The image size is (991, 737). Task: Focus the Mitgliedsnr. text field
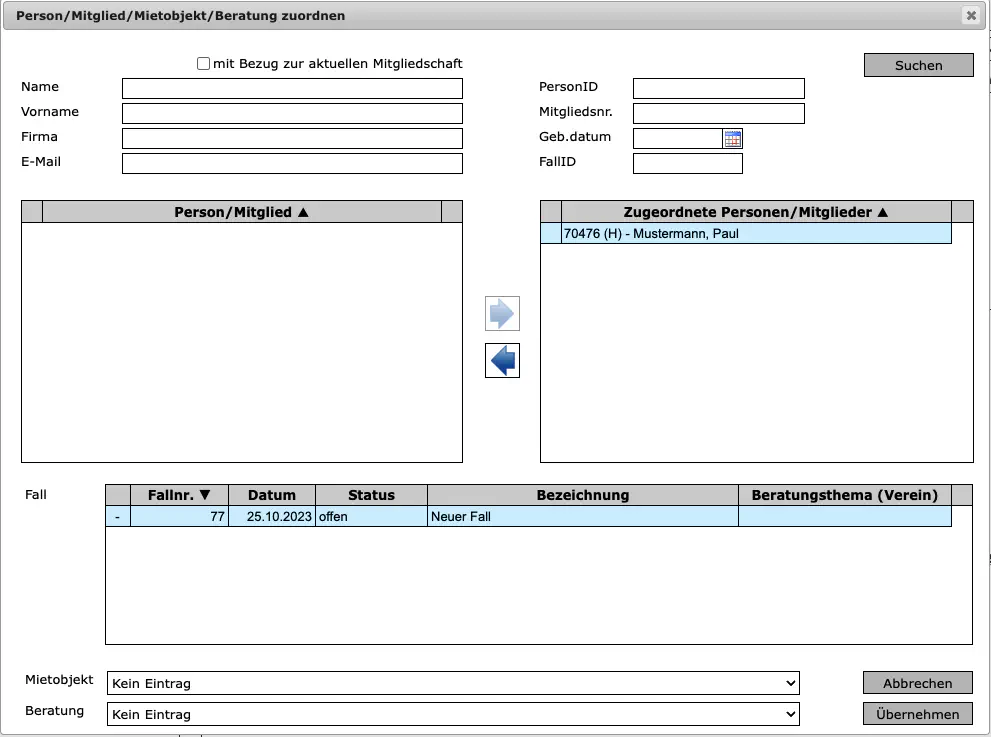pyautogui.click(x=718, y=113)
